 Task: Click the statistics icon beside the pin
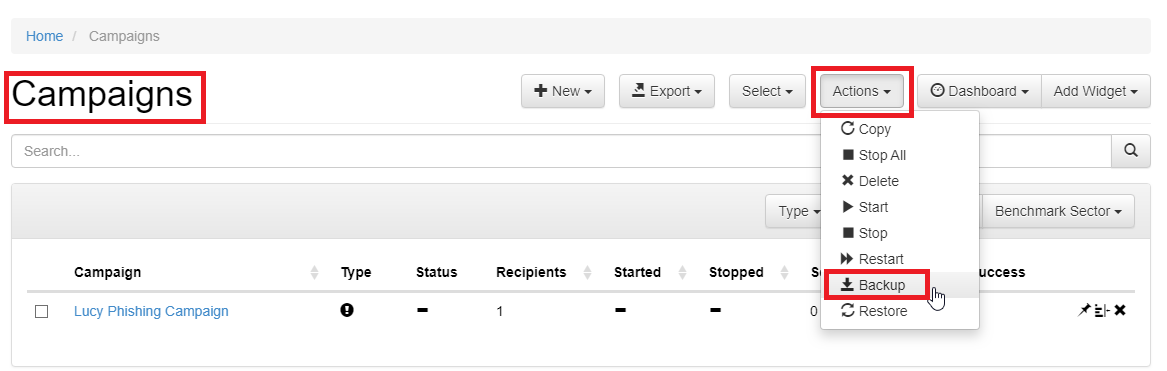click(1102, 311)
